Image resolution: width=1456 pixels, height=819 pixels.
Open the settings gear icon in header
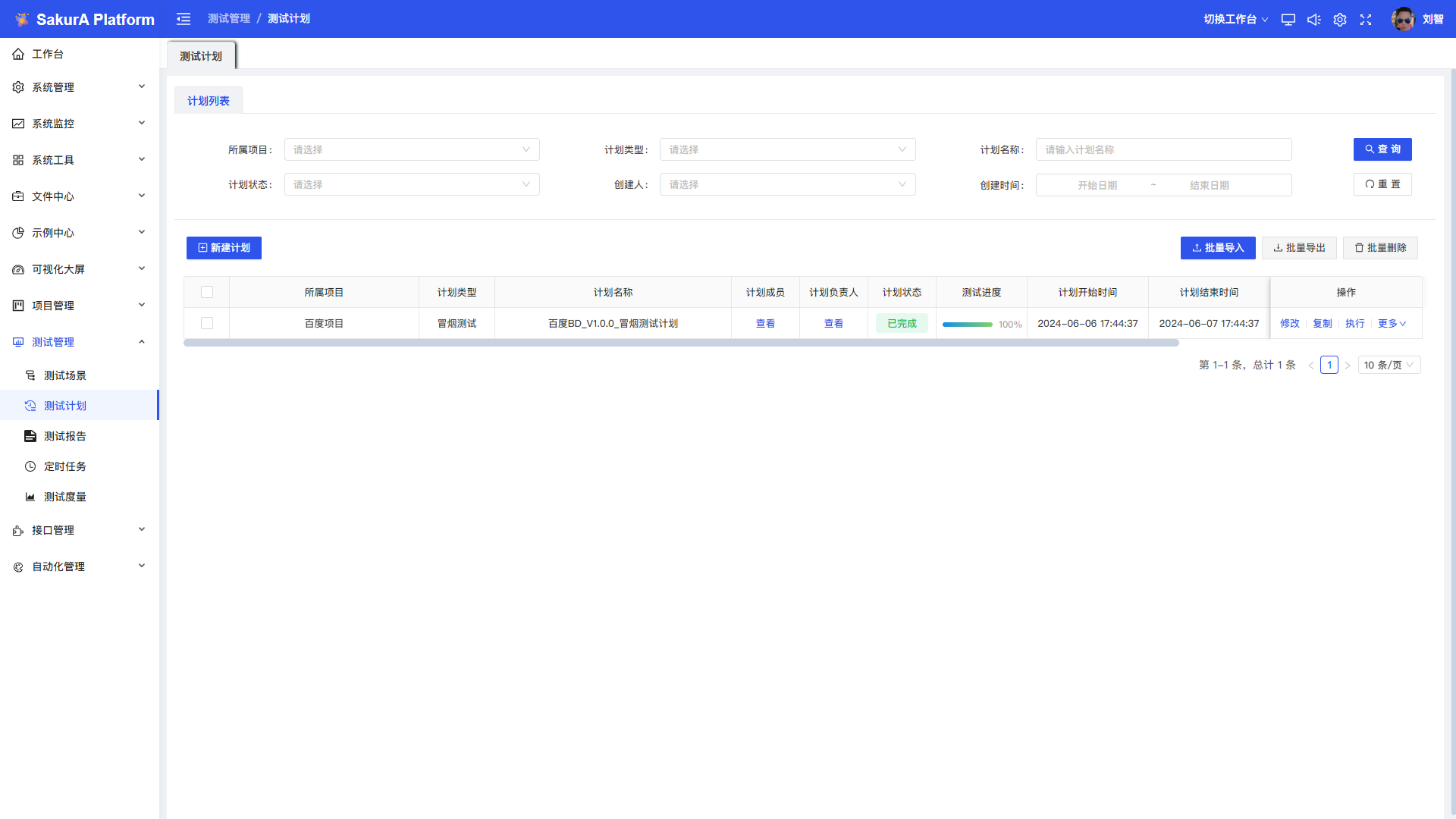(x=1340, y=20)
